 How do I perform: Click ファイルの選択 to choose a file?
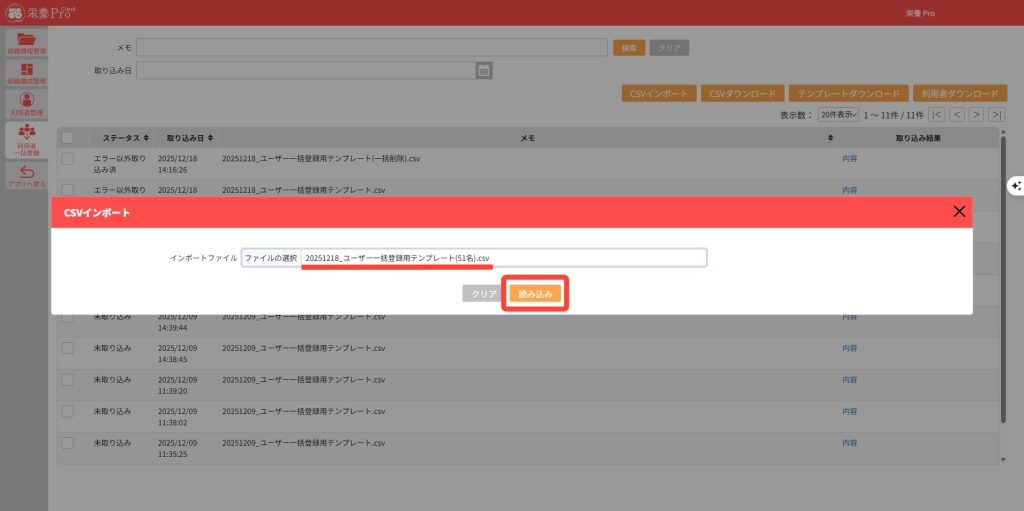(x=271, y=258)
